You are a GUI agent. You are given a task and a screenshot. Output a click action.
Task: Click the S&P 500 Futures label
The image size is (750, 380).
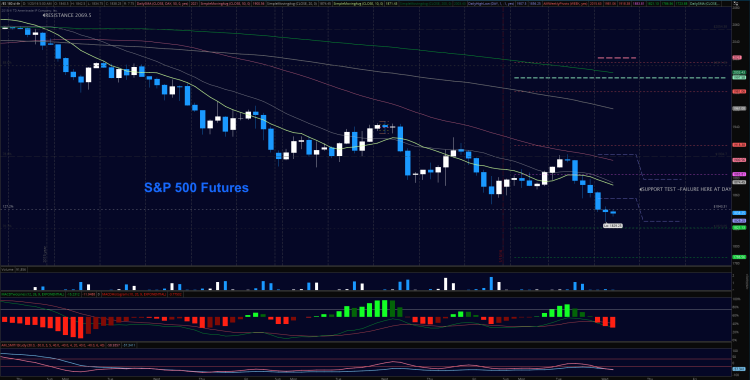(x=197, y=188)
